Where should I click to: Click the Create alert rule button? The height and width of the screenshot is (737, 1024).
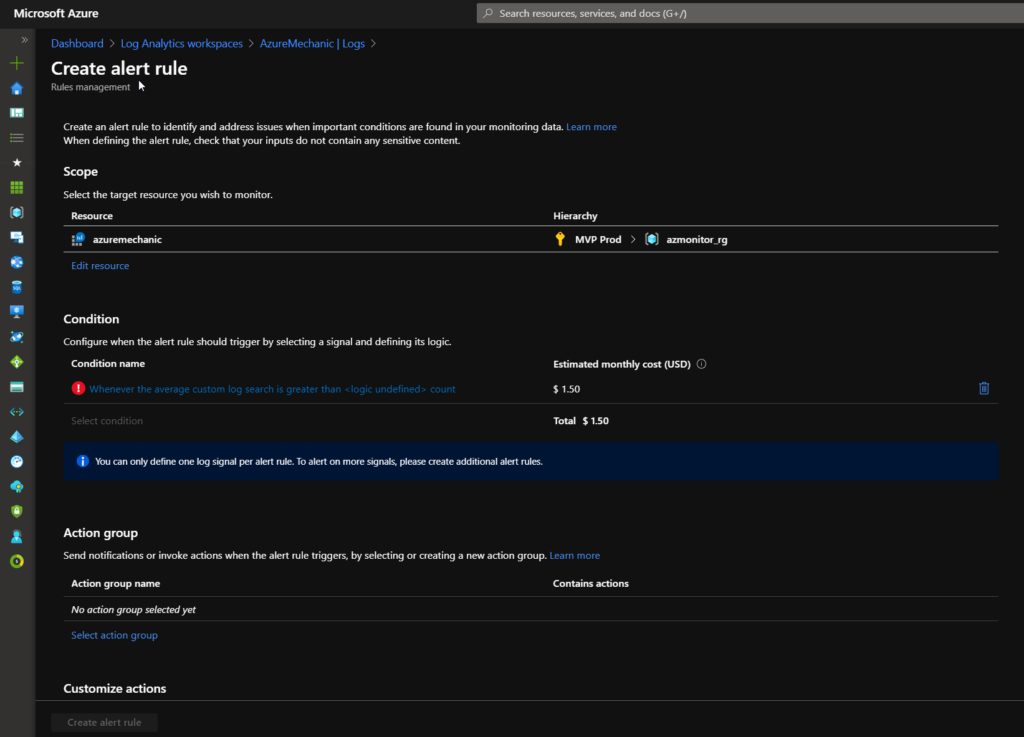point(104,722)
